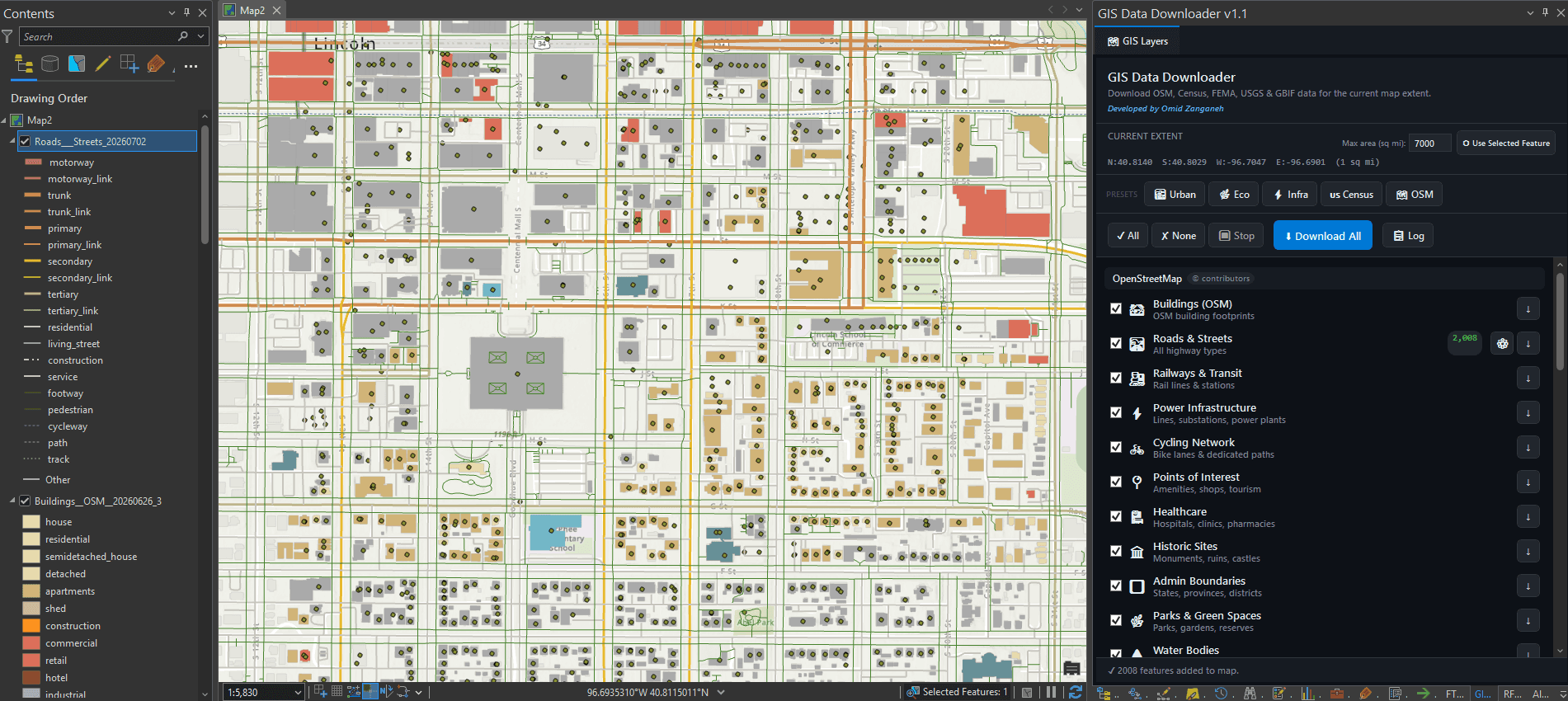Uncheck Buildings__OSM__20260626_3 layer visibility
Image resolution: width=1568 pixels, height=701 pixels.
[25, 501]
